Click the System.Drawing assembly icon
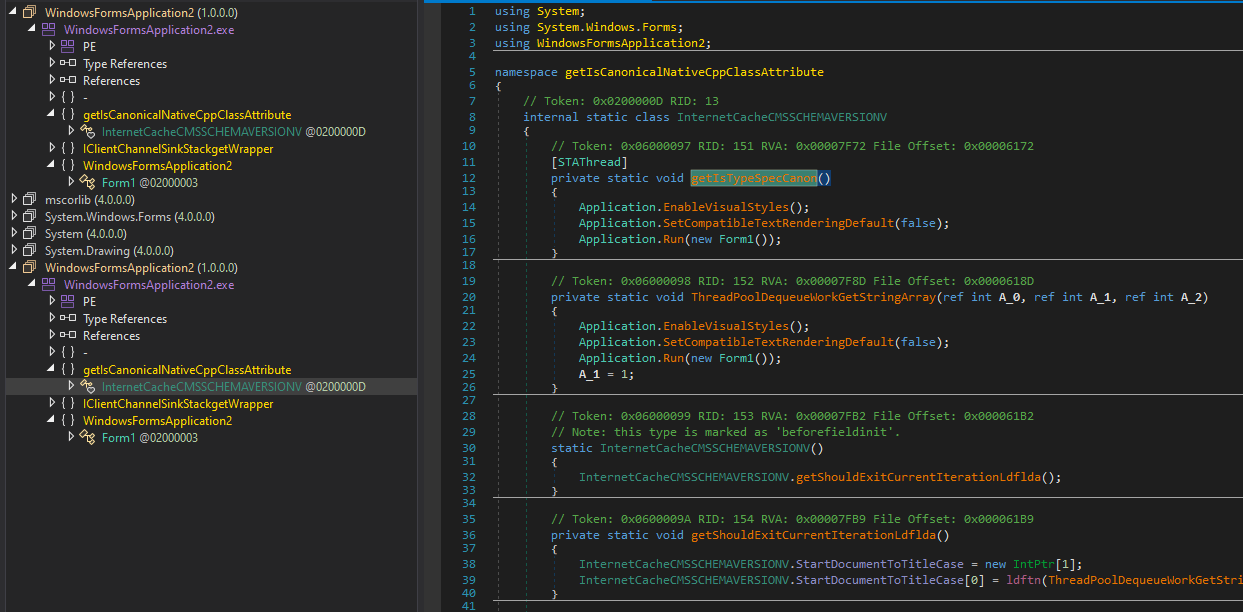The width and height of the screenshot is (1243, 612). (x=29, y=251)
